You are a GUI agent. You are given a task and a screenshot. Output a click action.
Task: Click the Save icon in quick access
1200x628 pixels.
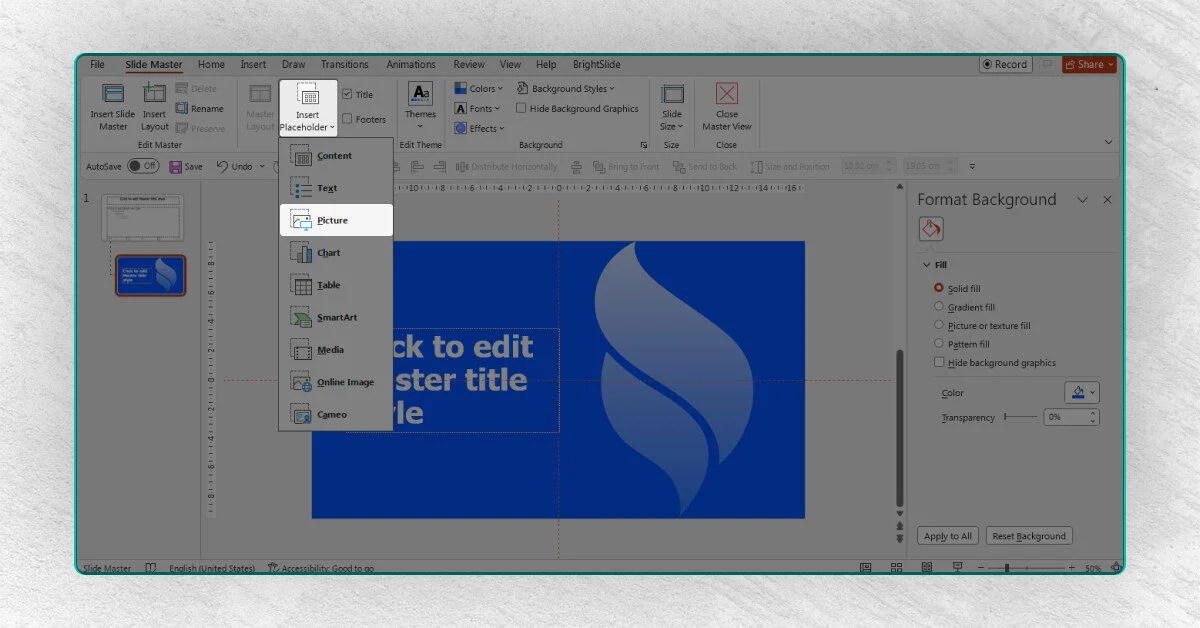176,167
